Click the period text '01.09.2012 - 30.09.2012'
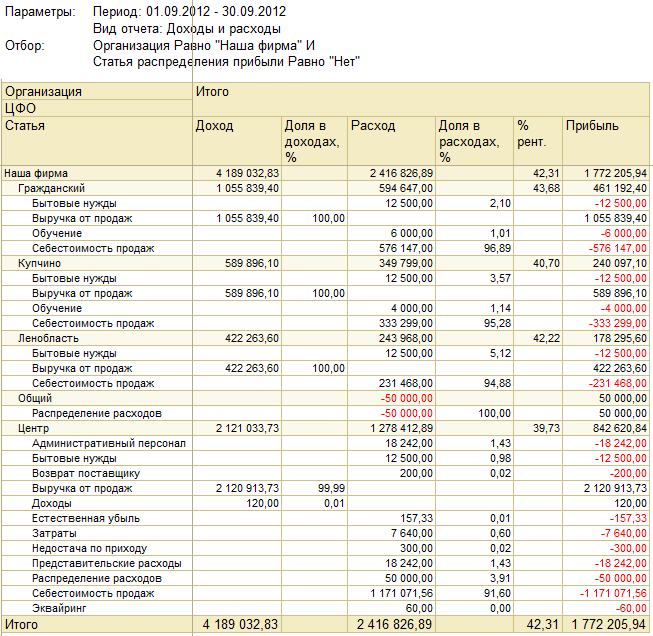This screenshot has width=653, height=636. click(216, 11)
